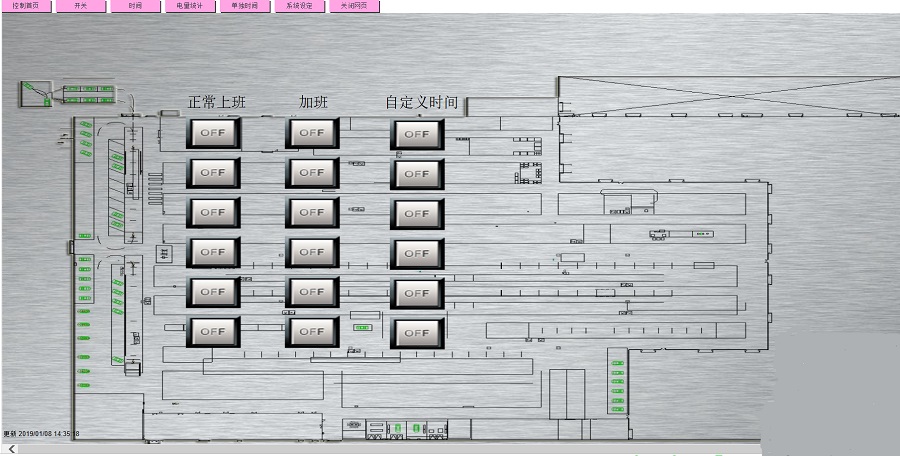Toggle the first OFF switch under 加班
The height and width of the screenshot is (456, 900).
tap(312, 132)
